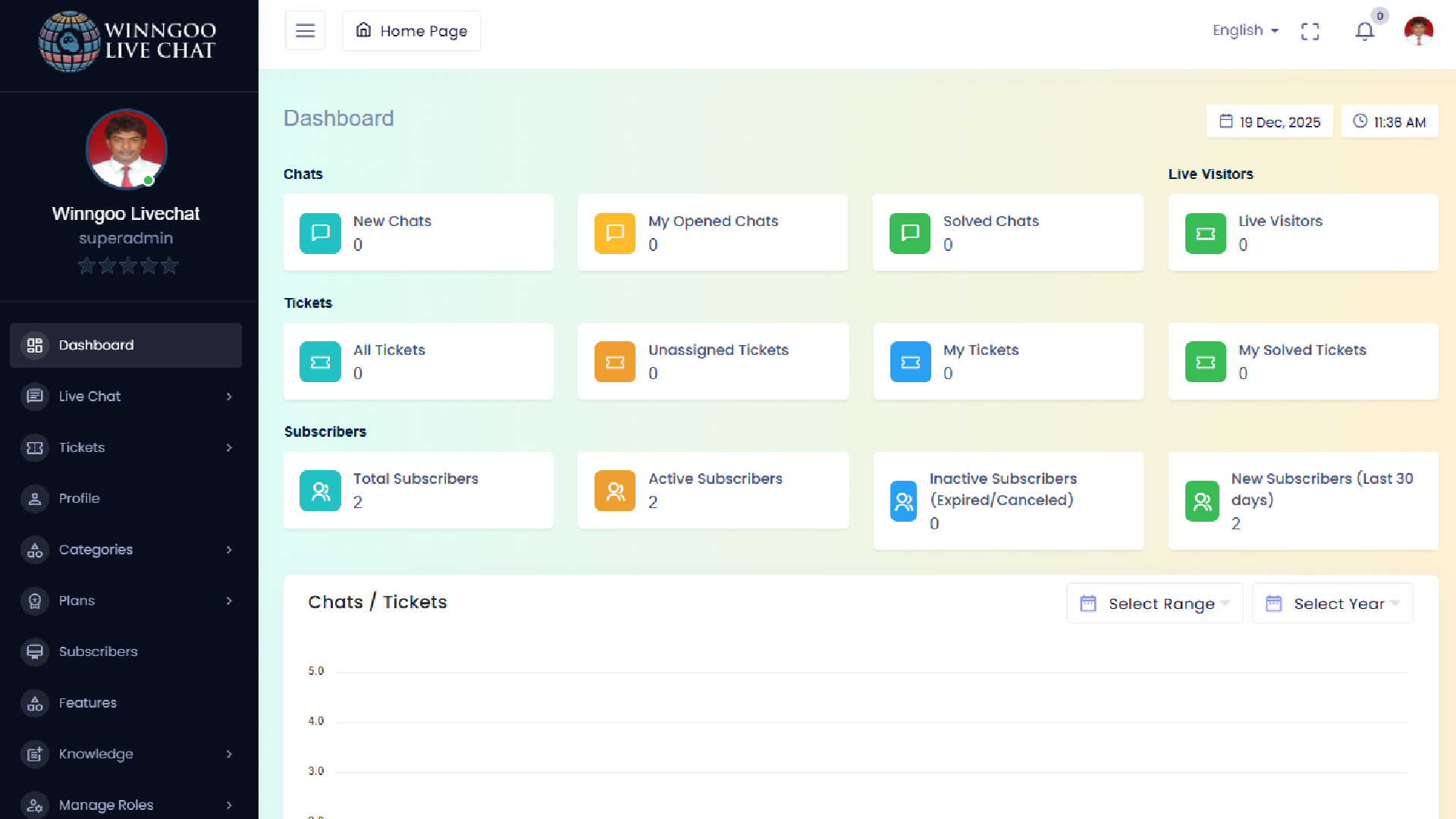Open user avatar in top right
This screenshot has width=1456, height=819.
tap(1418, 31)
